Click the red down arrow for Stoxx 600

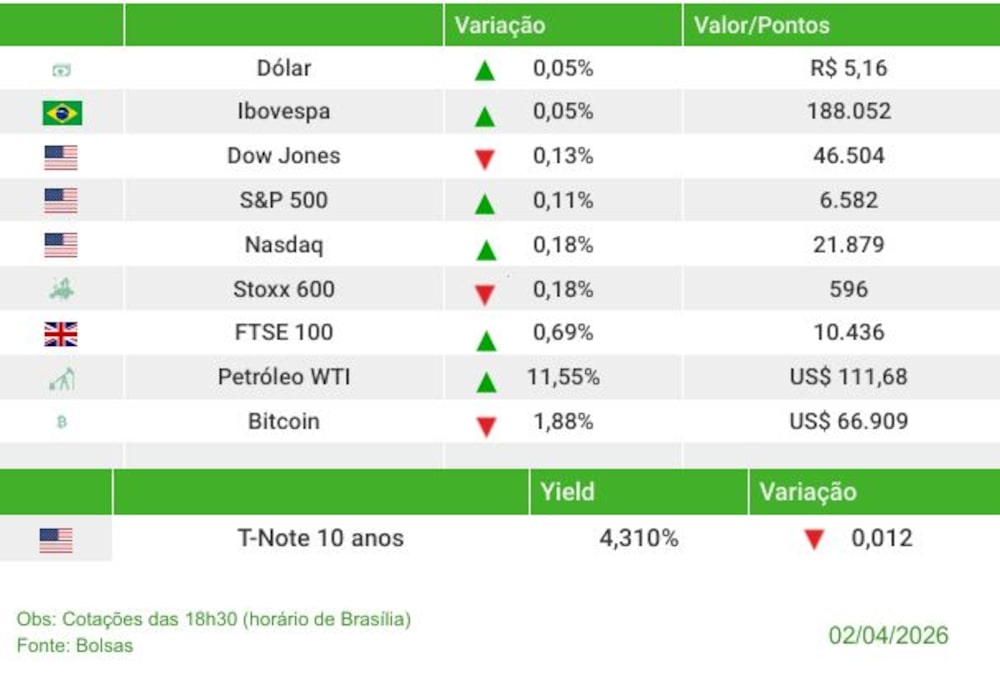[x=486, y=294]
